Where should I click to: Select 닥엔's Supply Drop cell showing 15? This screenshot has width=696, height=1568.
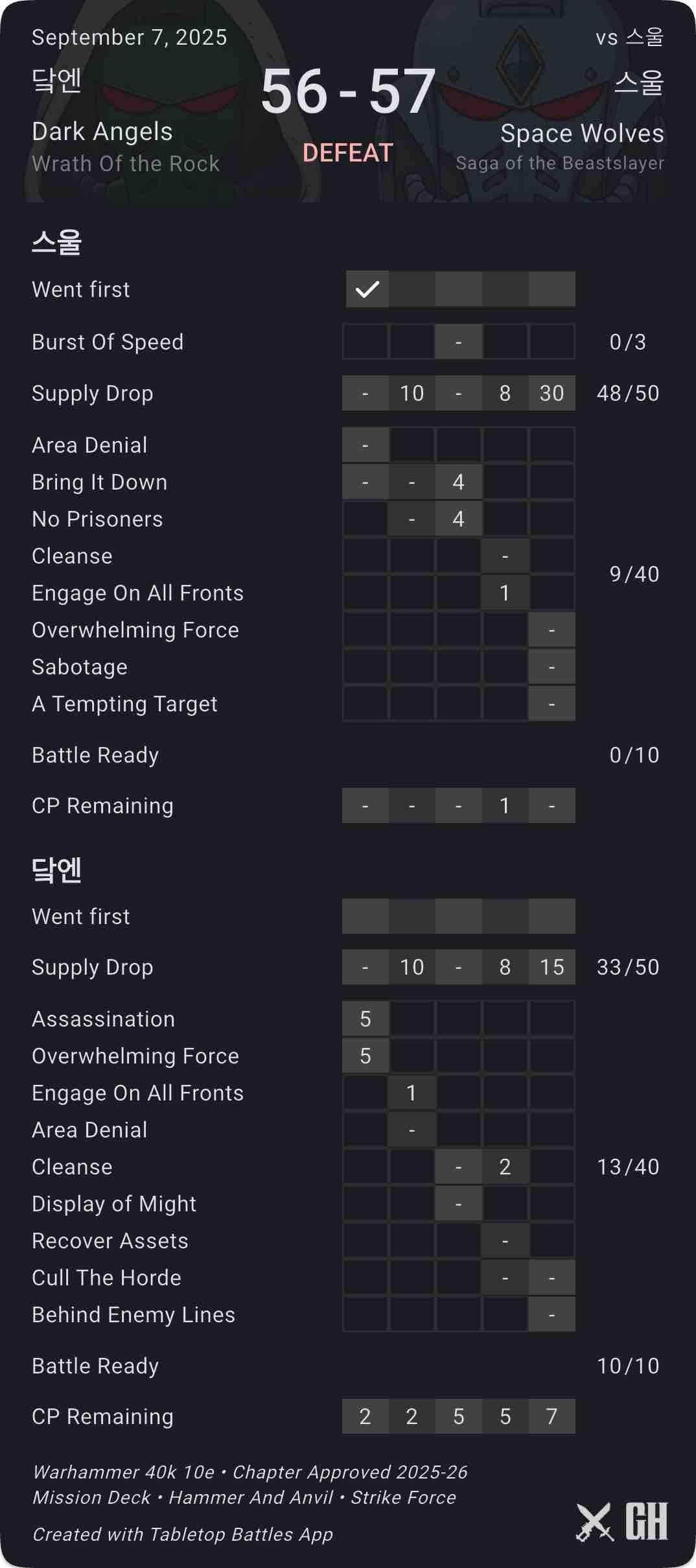point(551,967)
